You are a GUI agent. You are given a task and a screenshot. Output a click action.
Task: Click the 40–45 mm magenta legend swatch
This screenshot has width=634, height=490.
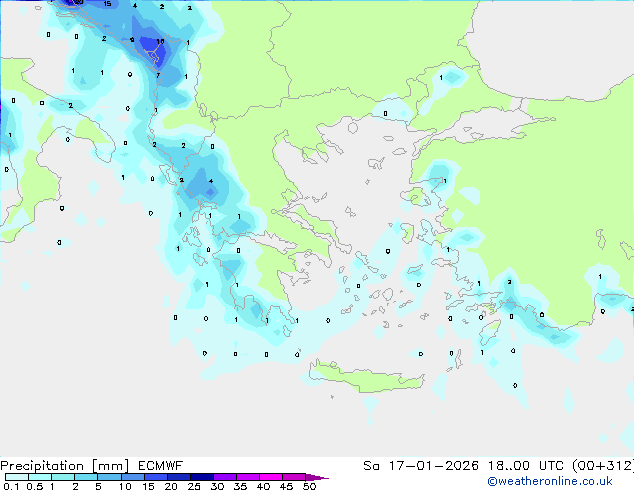point(271,477)
